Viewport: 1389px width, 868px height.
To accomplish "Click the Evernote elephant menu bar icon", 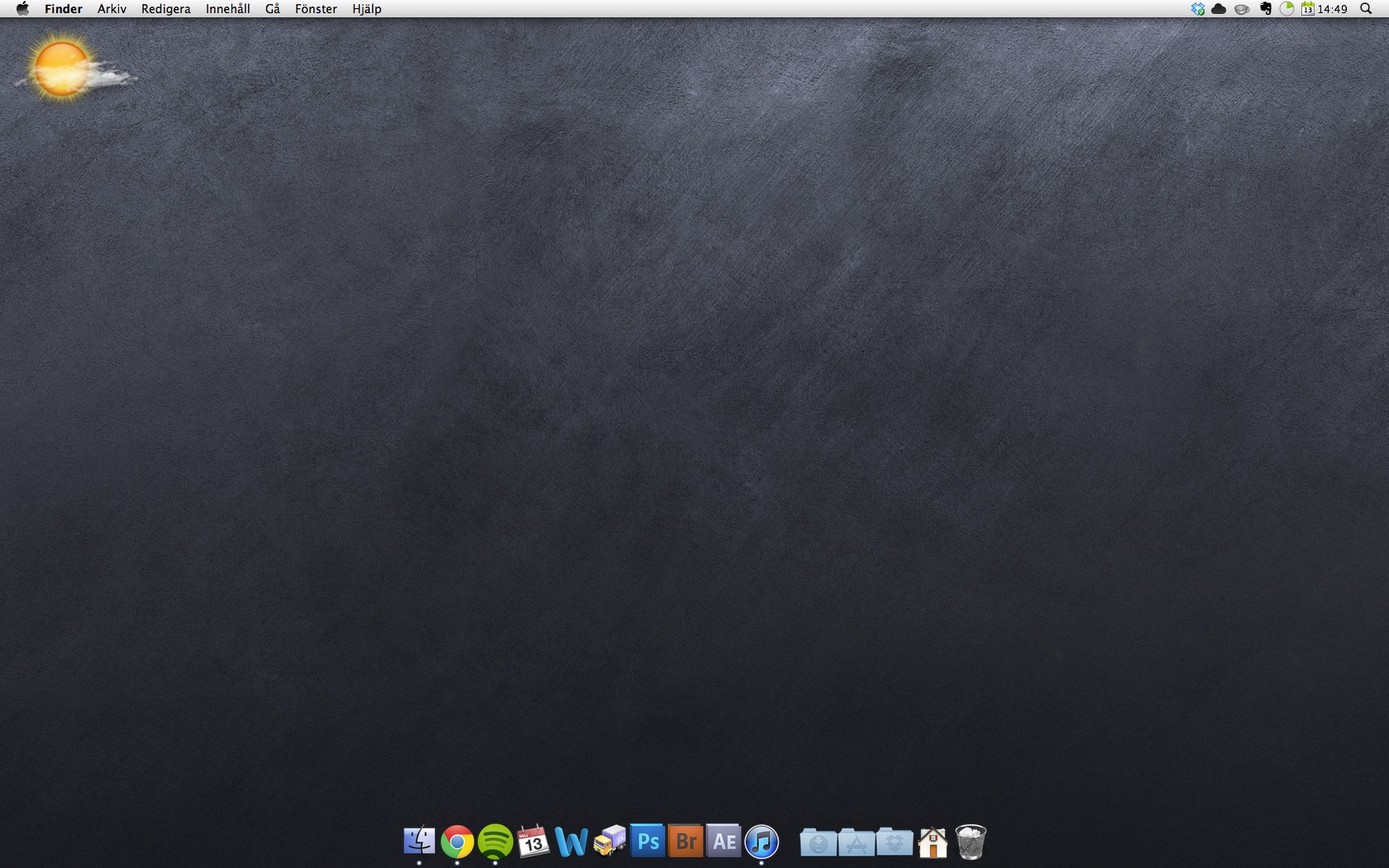I will click(x=1265, y=9).
